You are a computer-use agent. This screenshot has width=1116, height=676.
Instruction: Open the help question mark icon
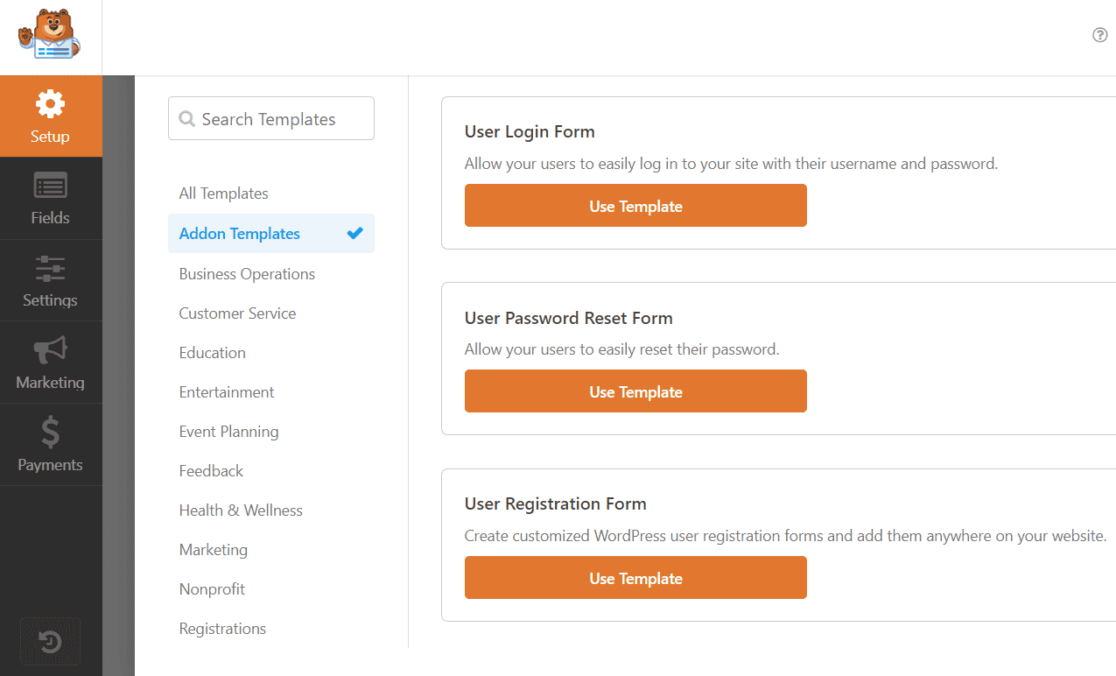pyautogui.click(x=1098, y=34)
